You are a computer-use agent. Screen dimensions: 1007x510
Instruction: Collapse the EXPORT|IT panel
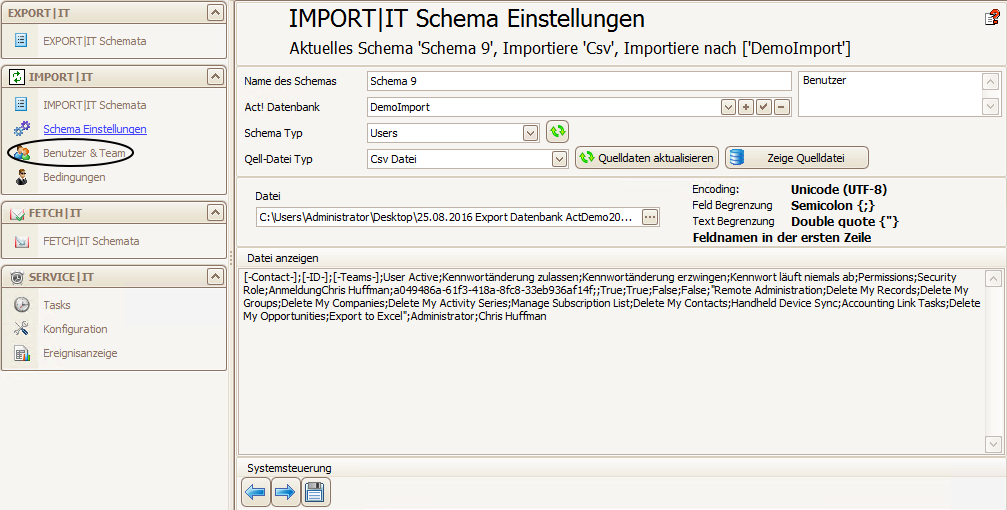tap(215, 13)
